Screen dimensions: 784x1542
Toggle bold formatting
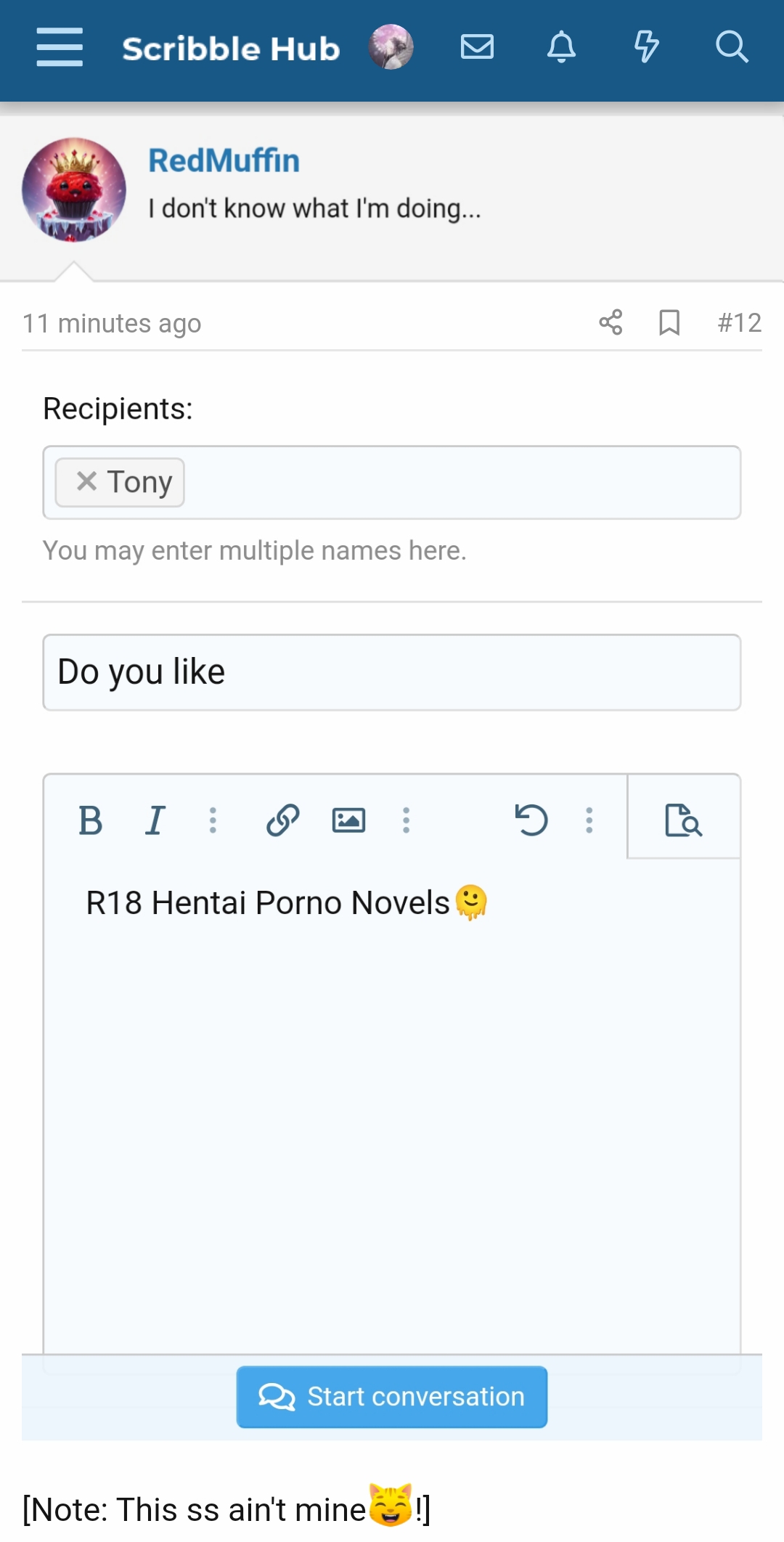(x=90, y=820)
